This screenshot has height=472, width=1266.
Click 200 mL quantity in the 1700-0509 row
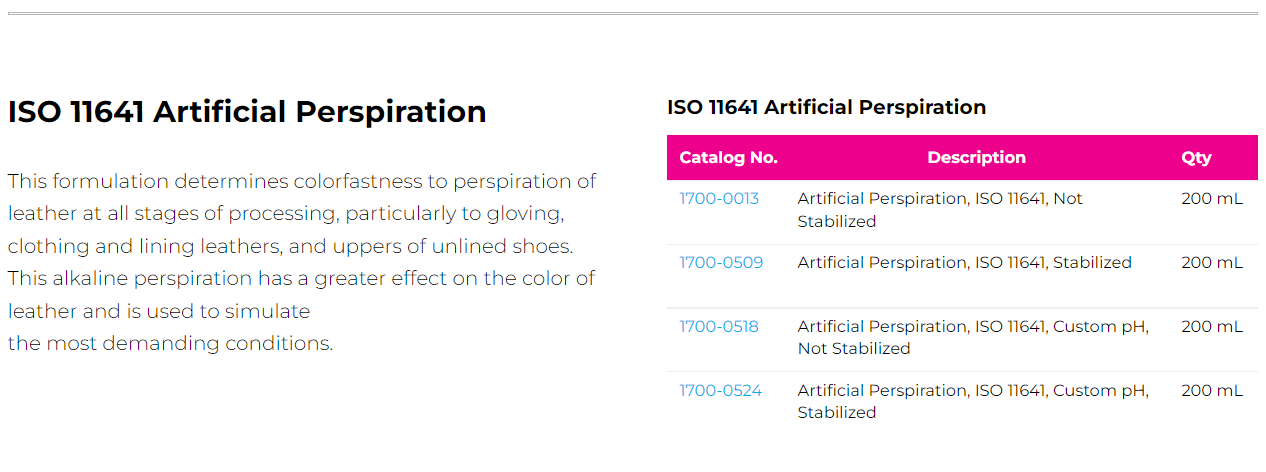pyautogui.click(x=1212, y=263)
